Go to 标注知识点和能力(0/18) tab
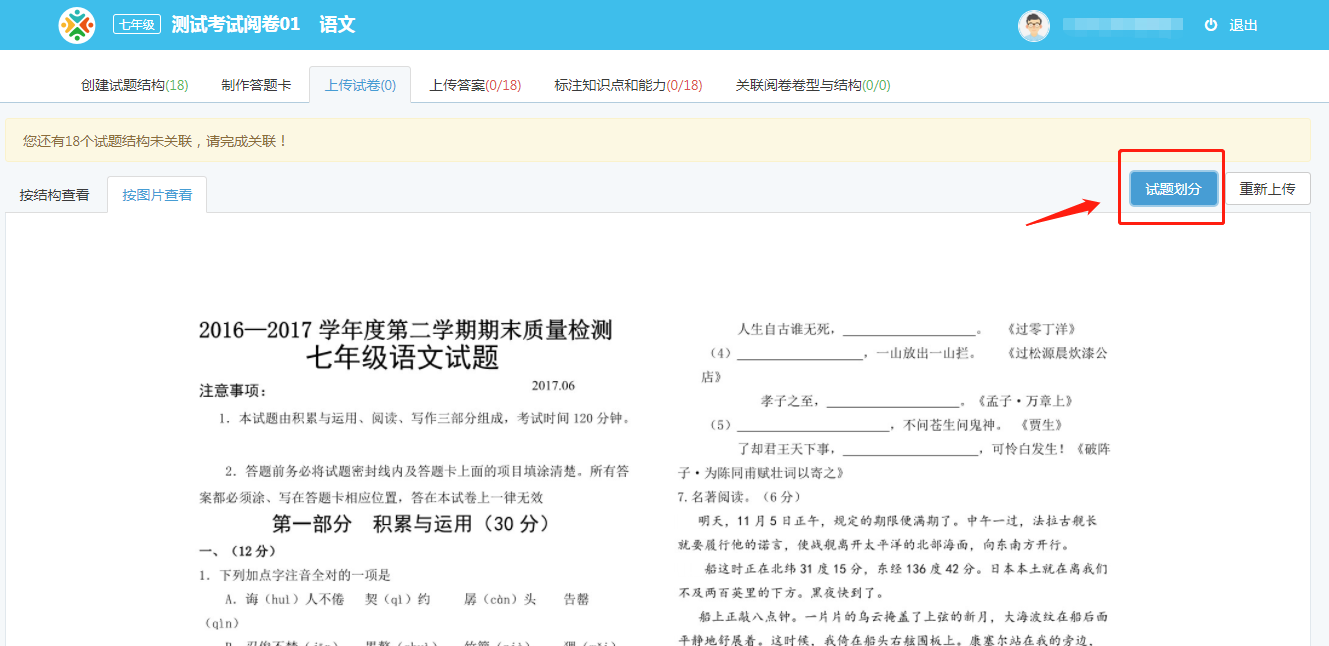1329x646 pixels. pos(629,85)
